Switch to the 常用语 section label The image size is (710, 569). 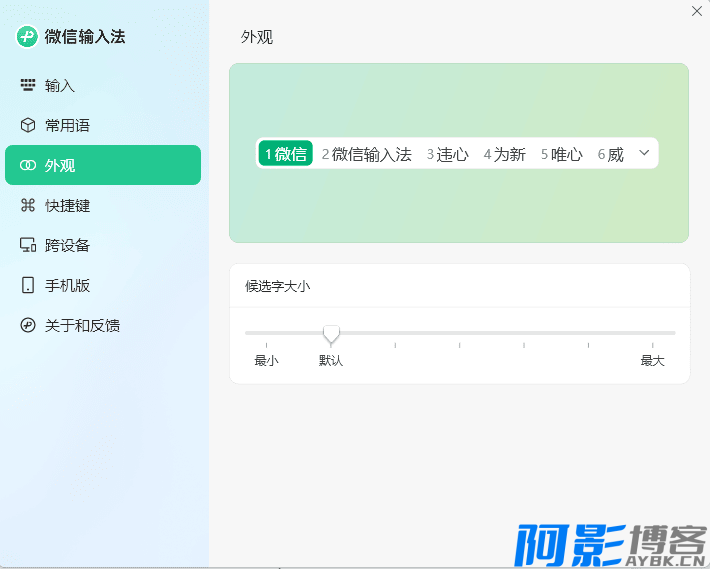tap(67, 126)
